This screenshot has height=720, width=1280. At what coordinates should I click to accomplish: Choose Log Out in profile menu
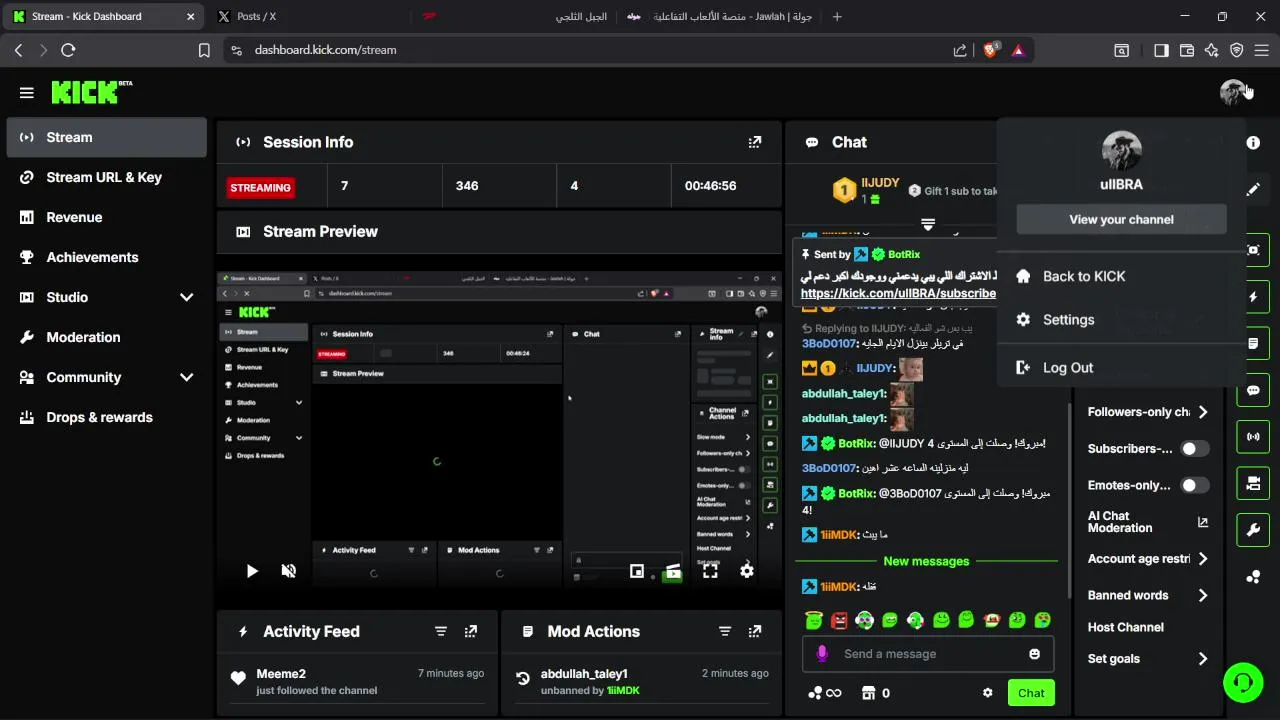[1121, 368]
